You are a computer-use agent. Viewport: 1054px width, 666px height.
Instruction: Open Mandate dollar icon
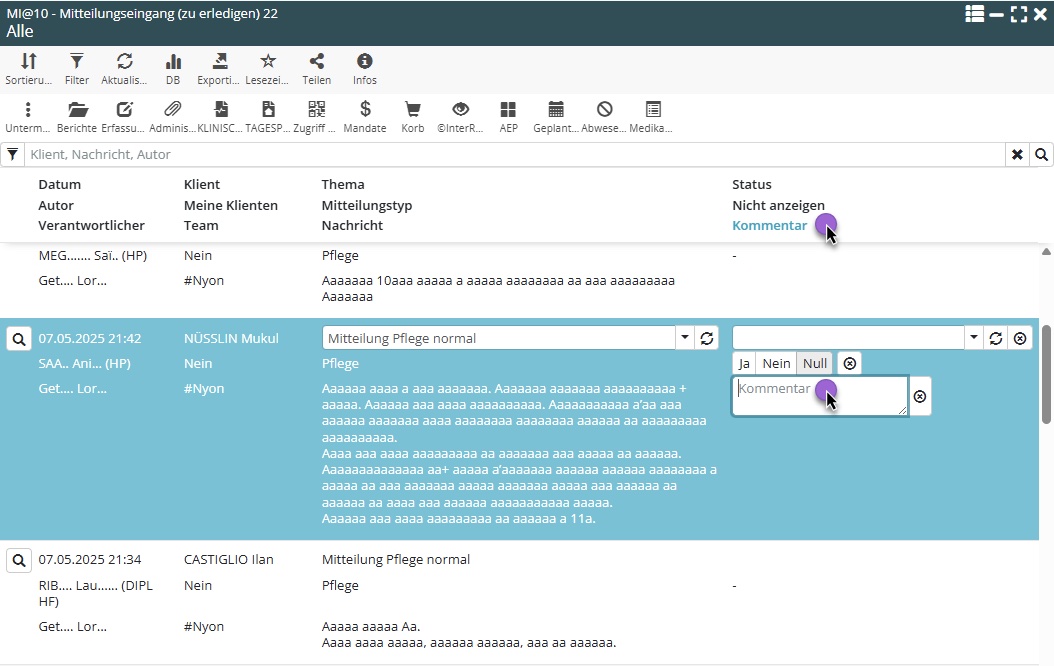pos(365,110)
